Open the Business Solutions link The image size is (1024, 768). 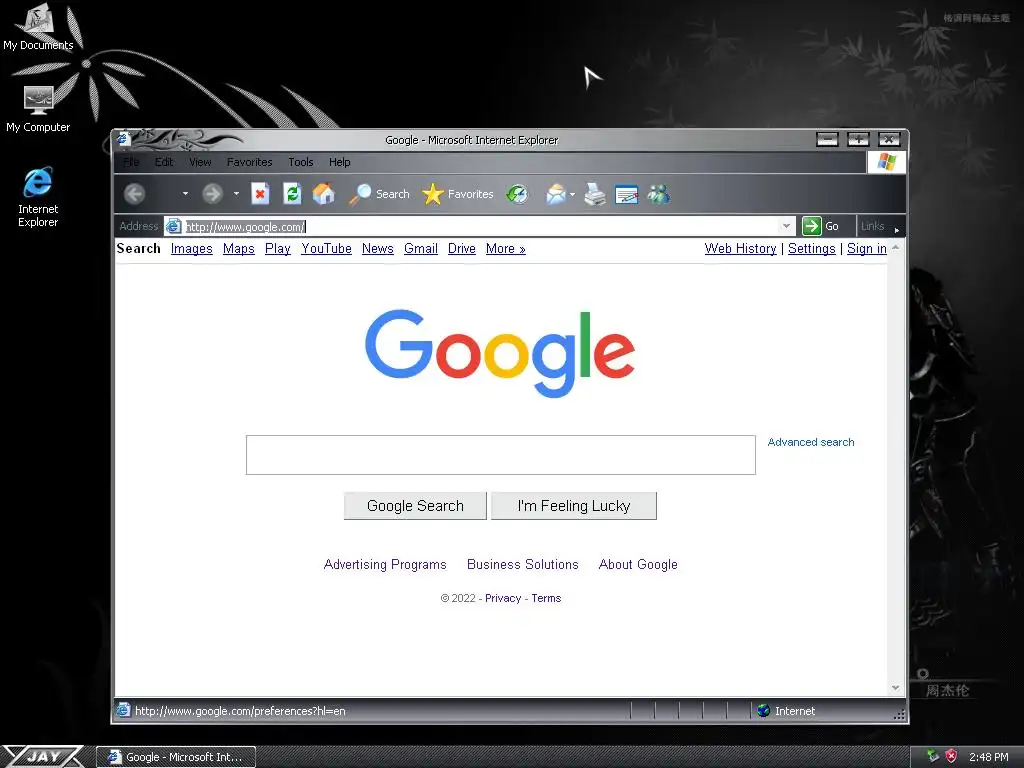click(522, 564)
